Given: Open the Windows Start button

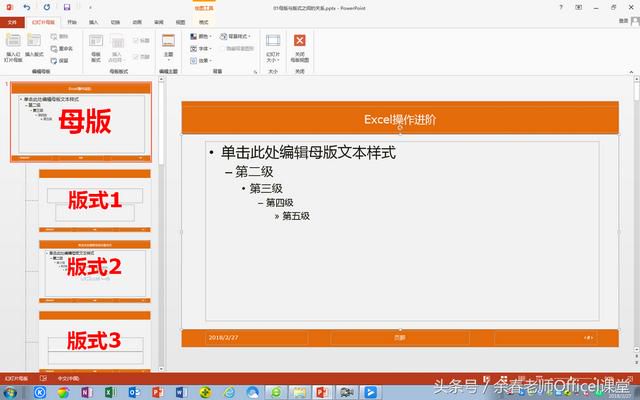Looking at the screenshot, I should tap(10, 393).
